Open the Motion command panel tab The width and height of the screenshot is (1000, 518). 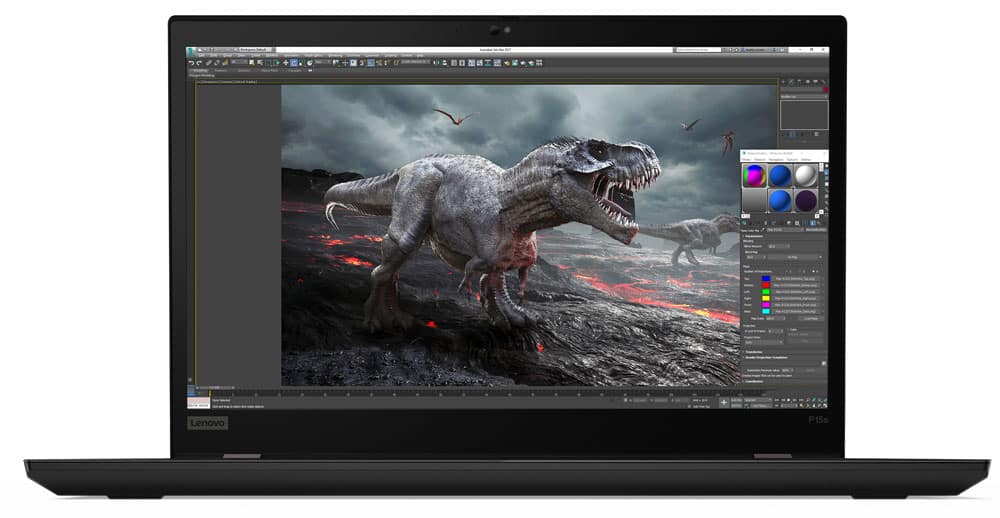807,82
